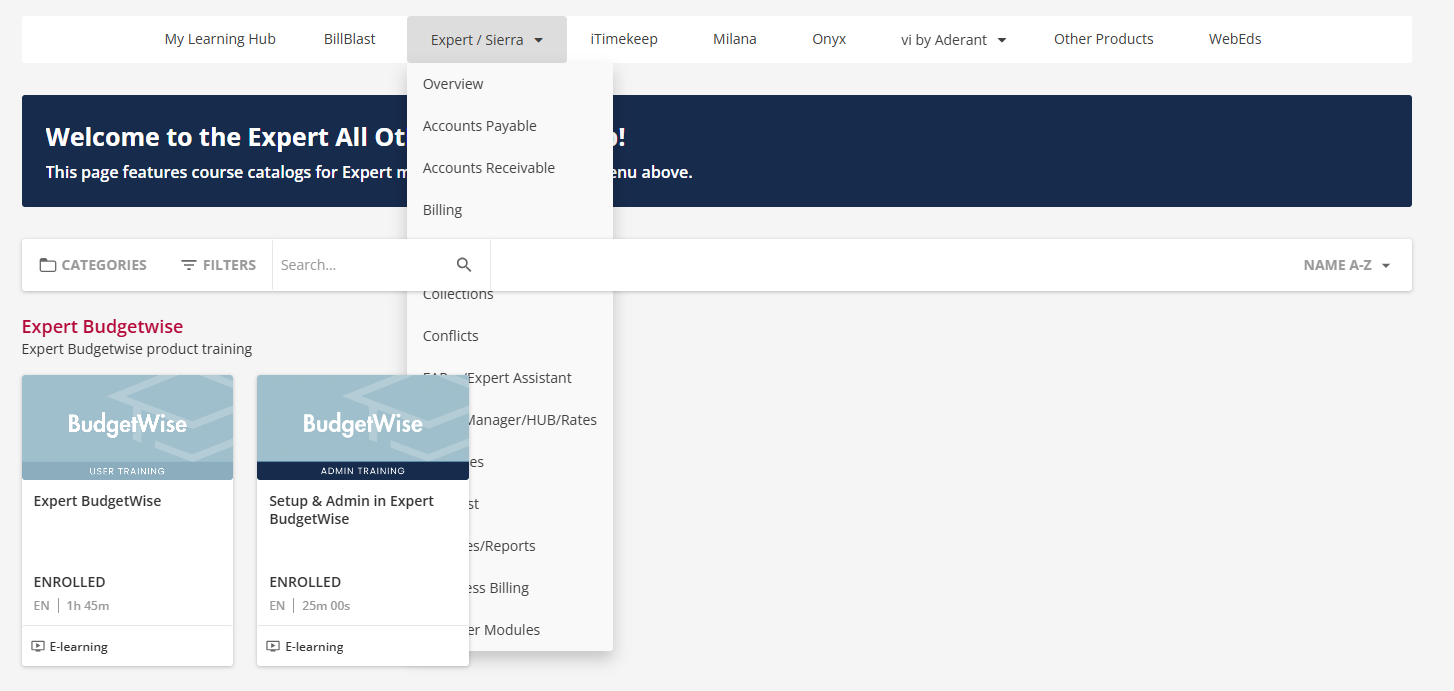Click ENROLLED status on Setup & Admin card
This screenshot has height=691, width=1454.
tap(305, 582)
